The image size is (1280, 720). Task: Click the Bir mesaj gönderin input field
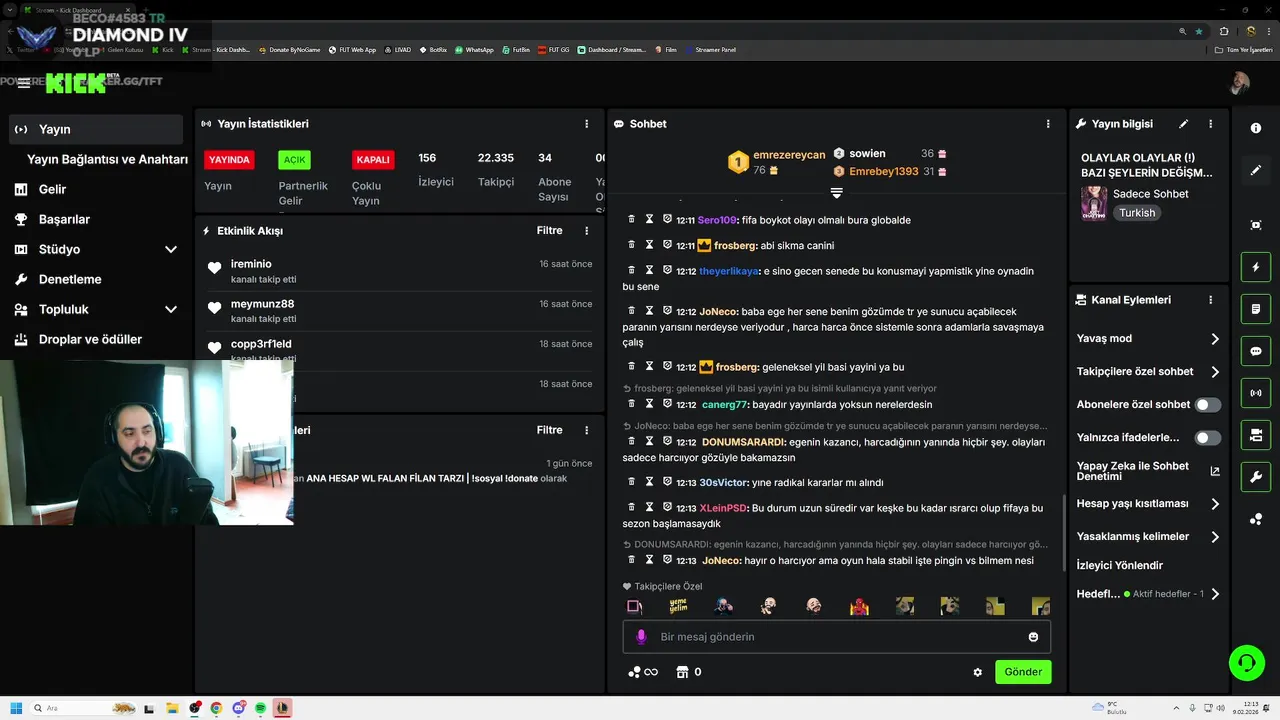pos(836,637)
